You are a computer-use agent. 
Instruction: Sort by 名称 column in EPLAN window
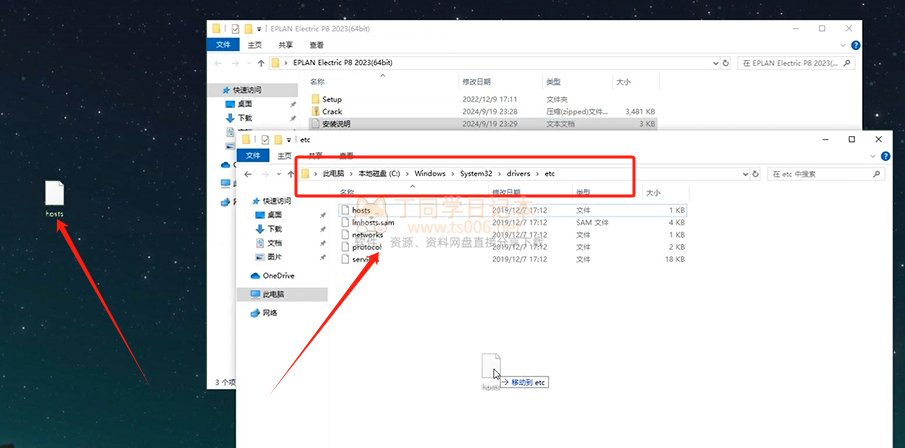click(316, 82)
